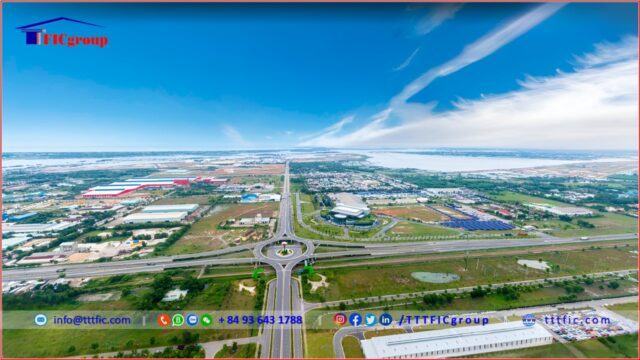
Task: Click the +84 93 643 1788 phone number
Action: click(x=260, y=320)
